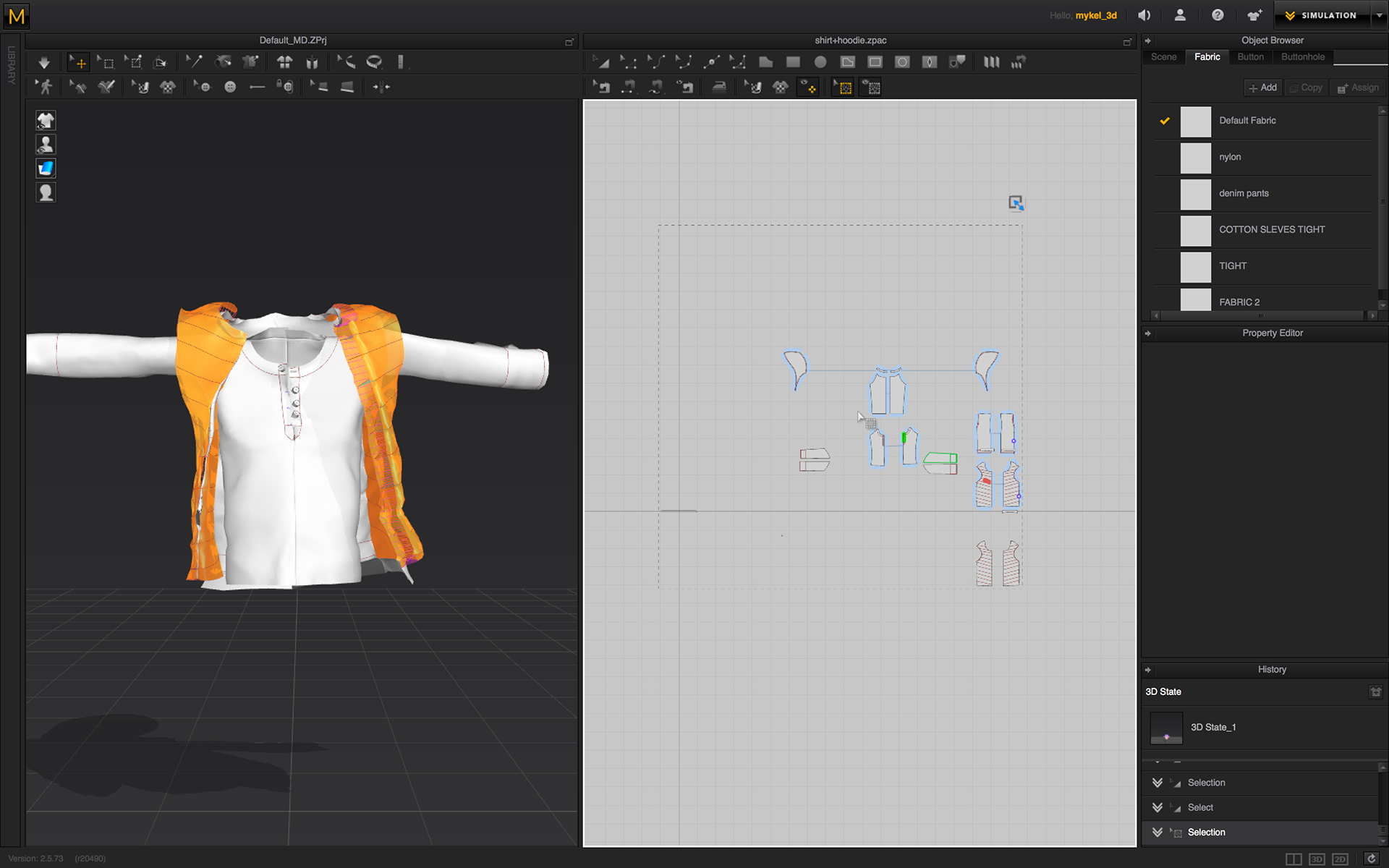Select the TIGHT fabric swatch
Screen dimensions: 1389x868
pos(1195,267)
